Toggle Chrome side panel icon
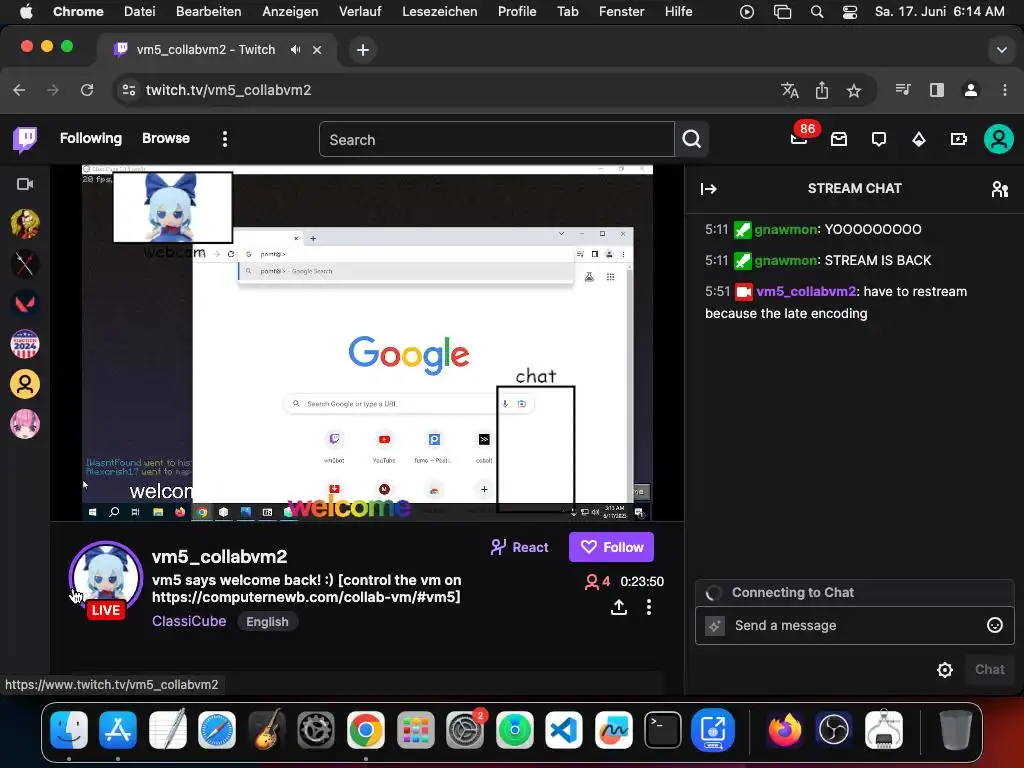This screenshot has width=1024, height=768. (936, 90)
